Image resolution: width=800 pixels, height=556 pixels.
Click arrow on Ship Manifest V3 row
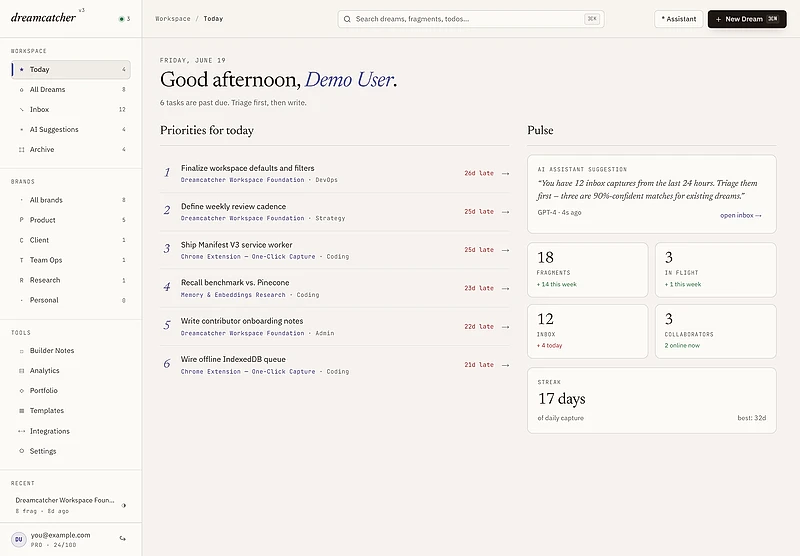point(505,250)
